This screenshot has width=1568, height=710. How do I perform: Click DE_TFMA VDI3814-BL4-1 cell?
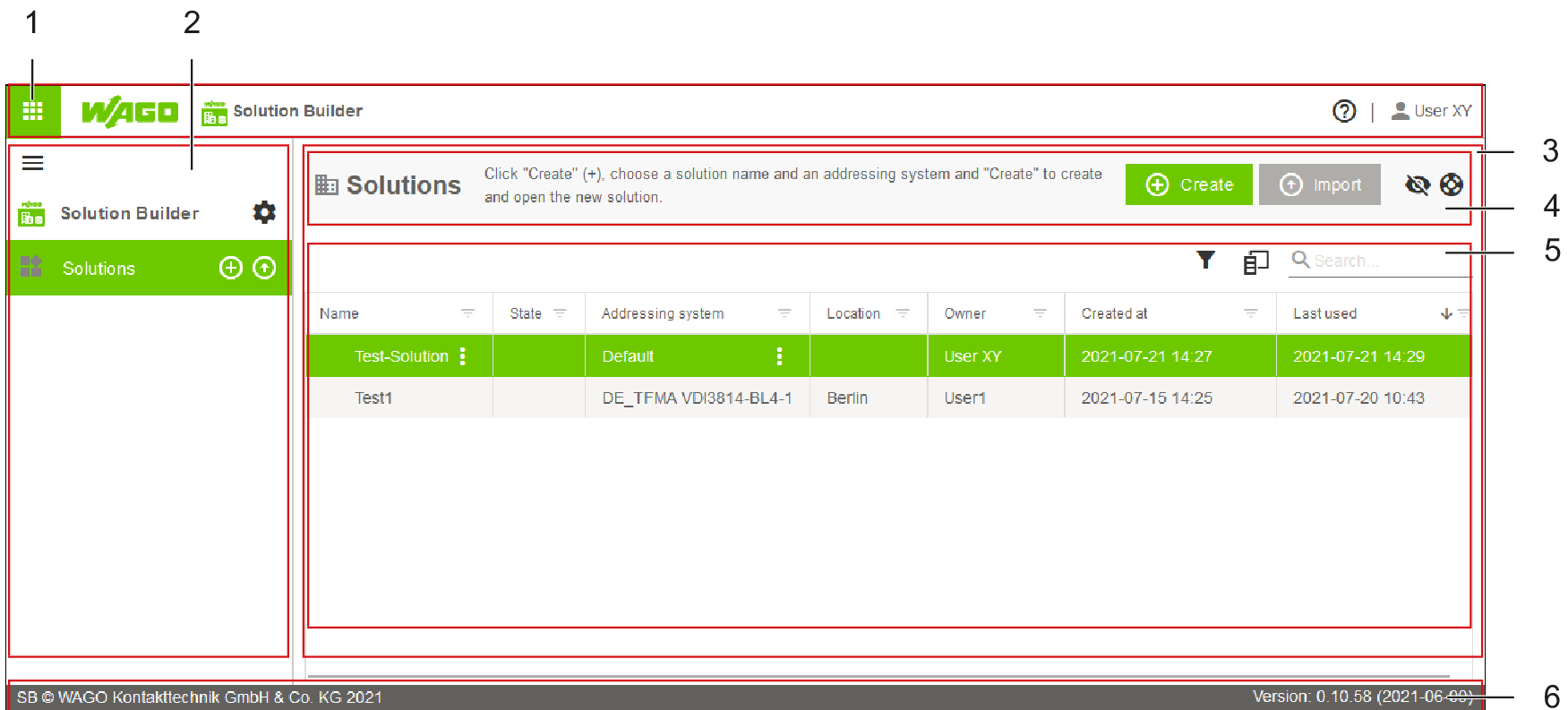click(x=697, y=398)
